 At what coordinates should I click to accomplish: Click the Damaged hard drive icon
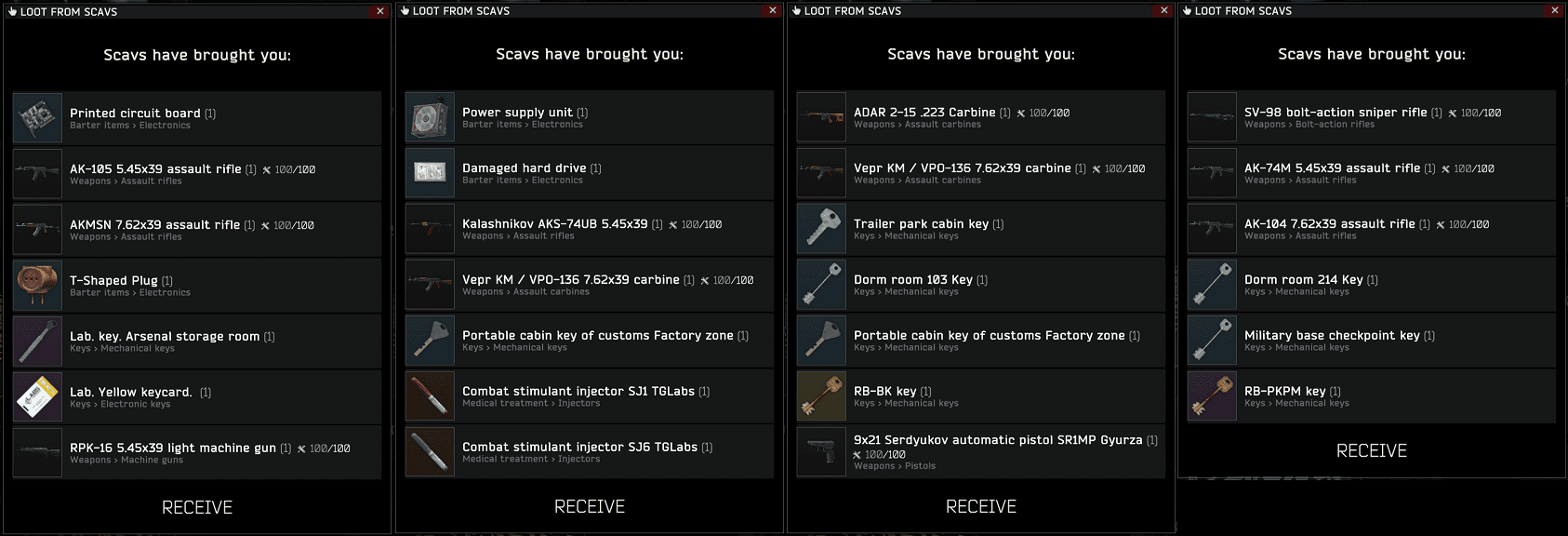430,173
